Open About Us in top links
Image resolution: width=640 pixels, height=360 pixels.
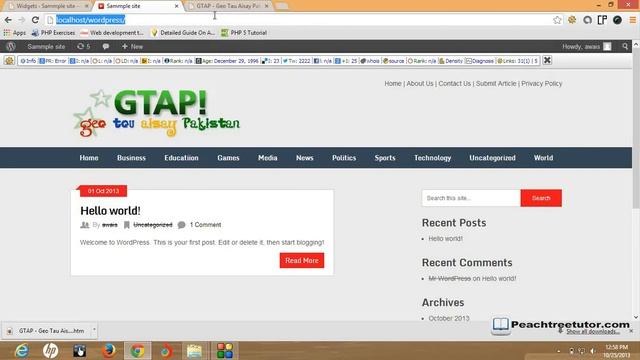[x=420, y=83]
